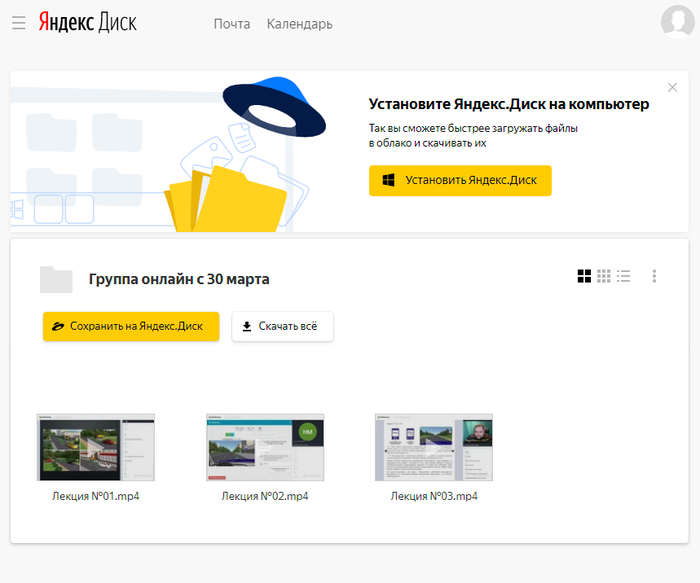700x583 pixels.
Task: Click the Яндекс Диск logo
Action: coord(88,23)
